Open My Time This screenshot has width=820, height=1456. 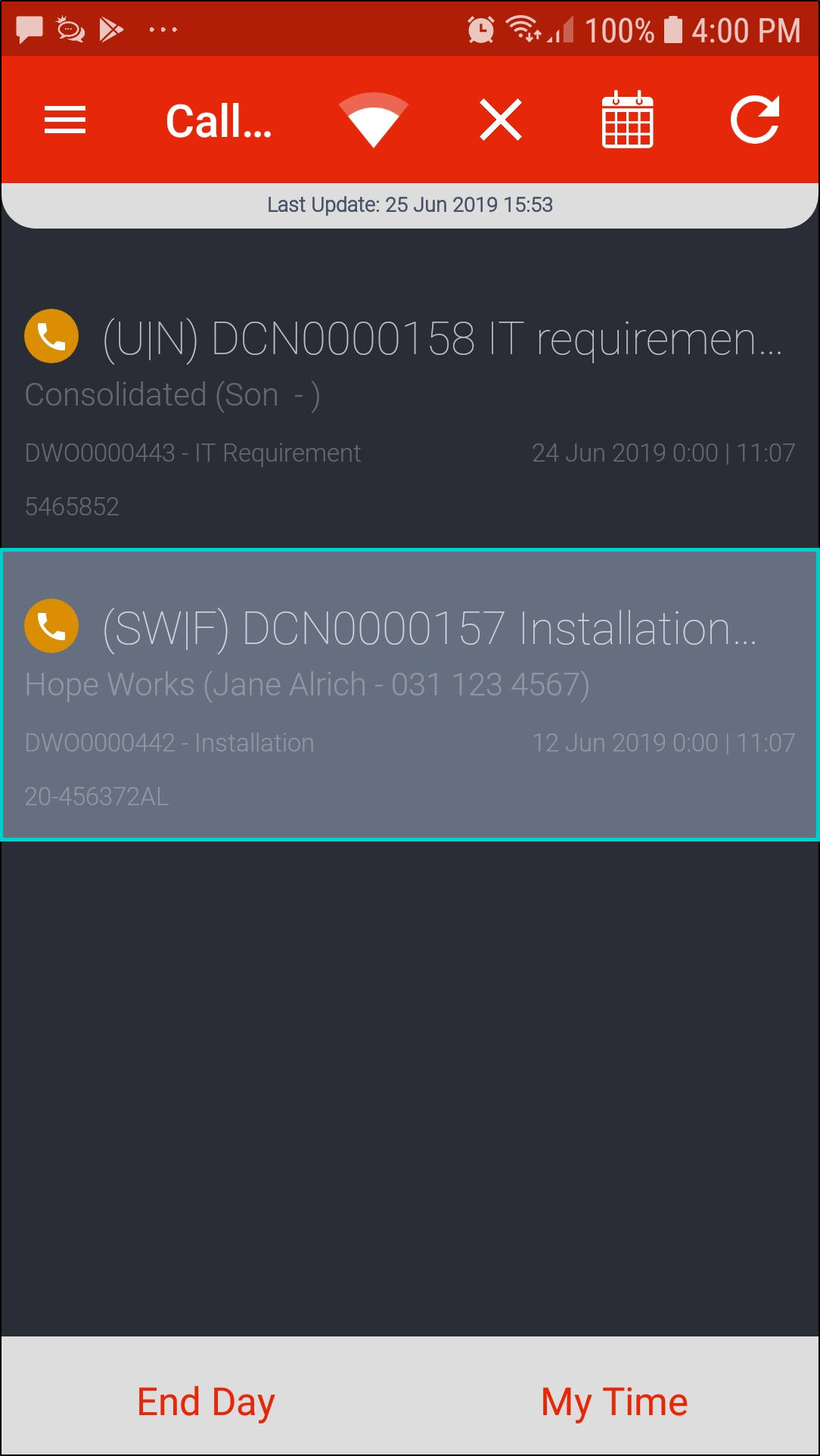coord(614,1402)
